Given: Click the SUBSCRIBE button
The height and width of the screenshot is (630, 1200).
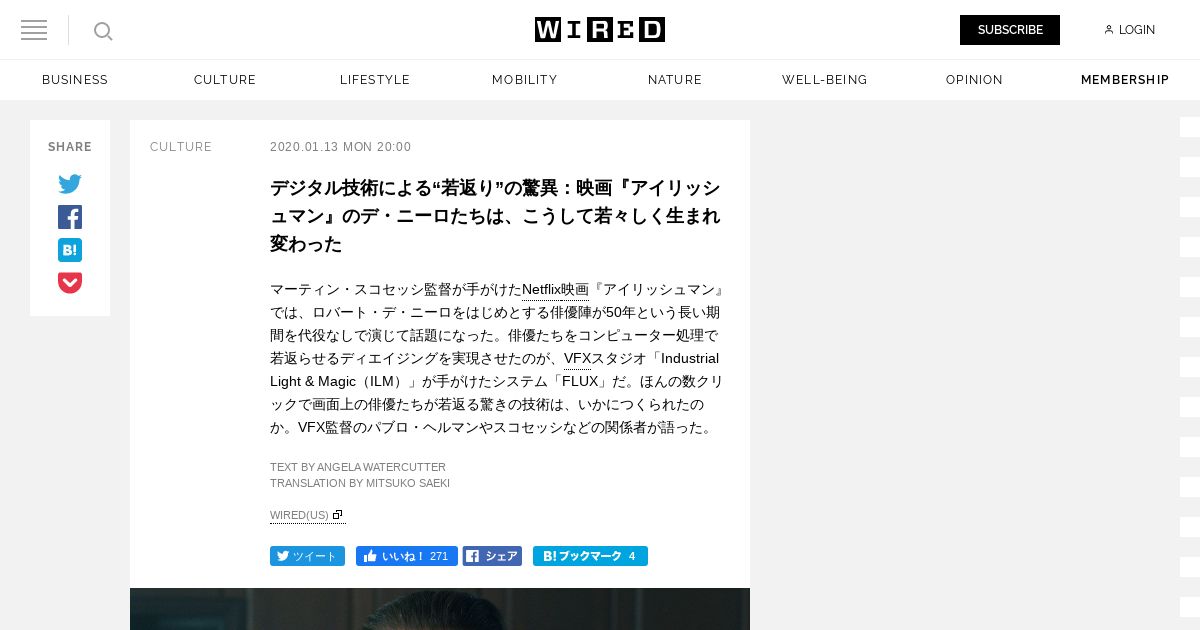Looking at the screenshot, I should click(1010, 30).
